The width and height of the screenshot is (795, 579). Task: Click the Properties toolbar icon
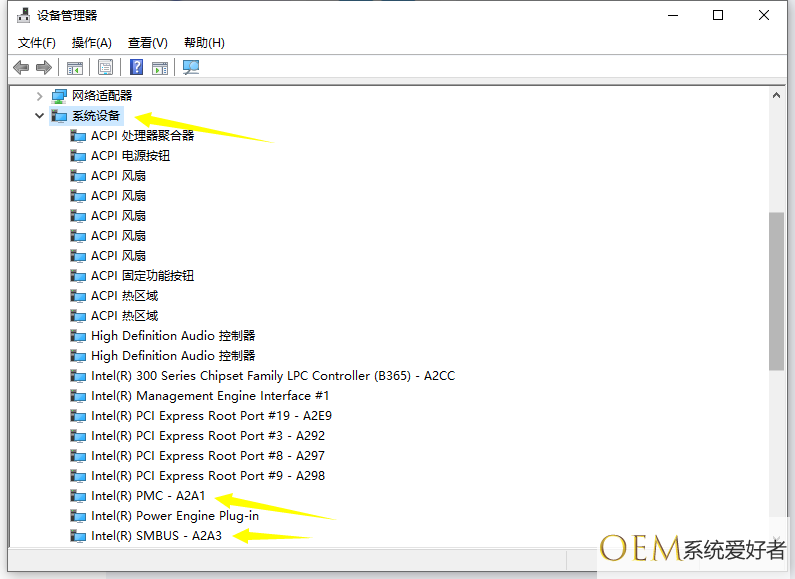point(105,67)
